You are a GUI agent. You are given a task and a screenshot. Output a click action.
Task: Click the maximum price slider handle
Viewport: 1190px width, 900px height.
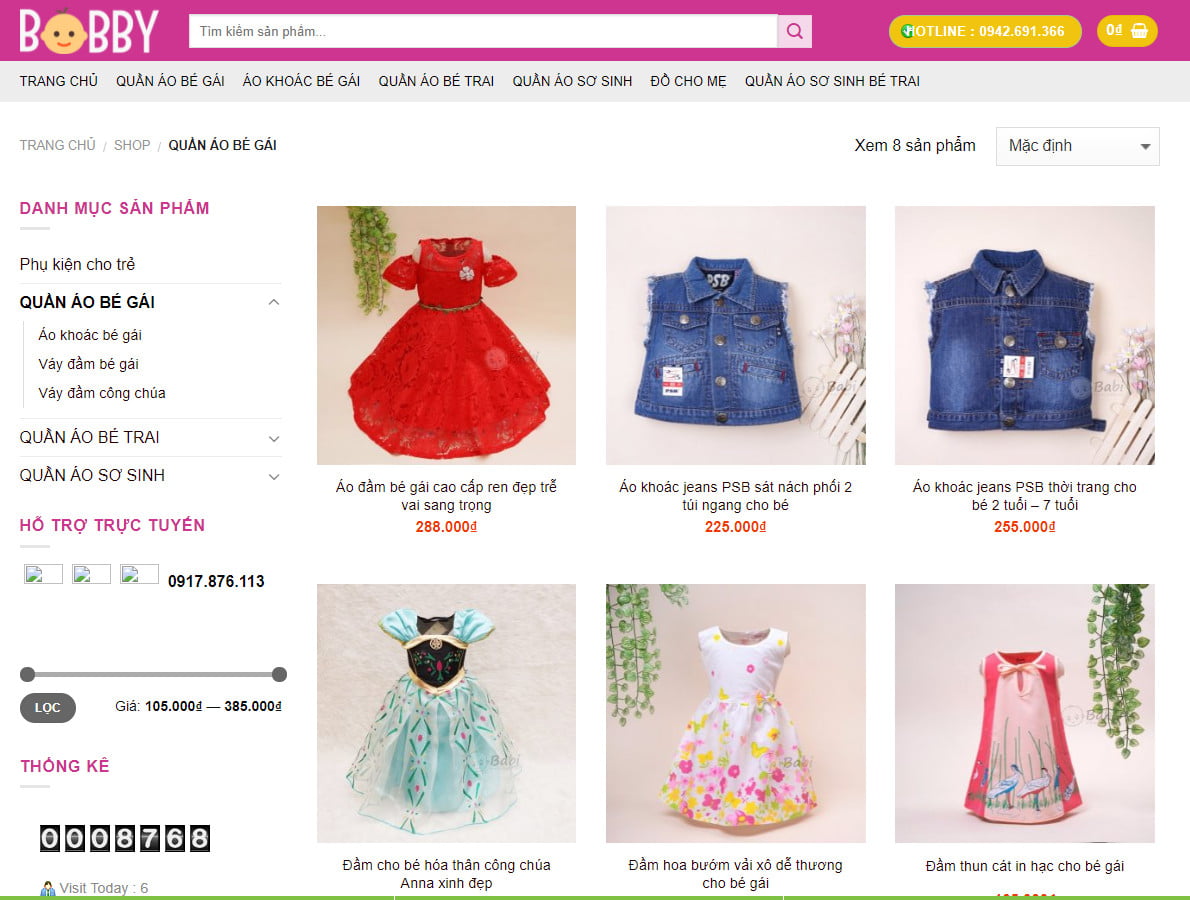[x=279, y=674]
